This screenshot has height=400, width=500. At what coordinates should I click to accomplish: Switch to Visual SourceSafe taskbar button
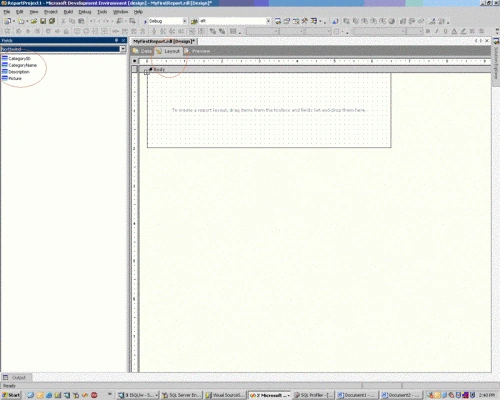point(225,395)
